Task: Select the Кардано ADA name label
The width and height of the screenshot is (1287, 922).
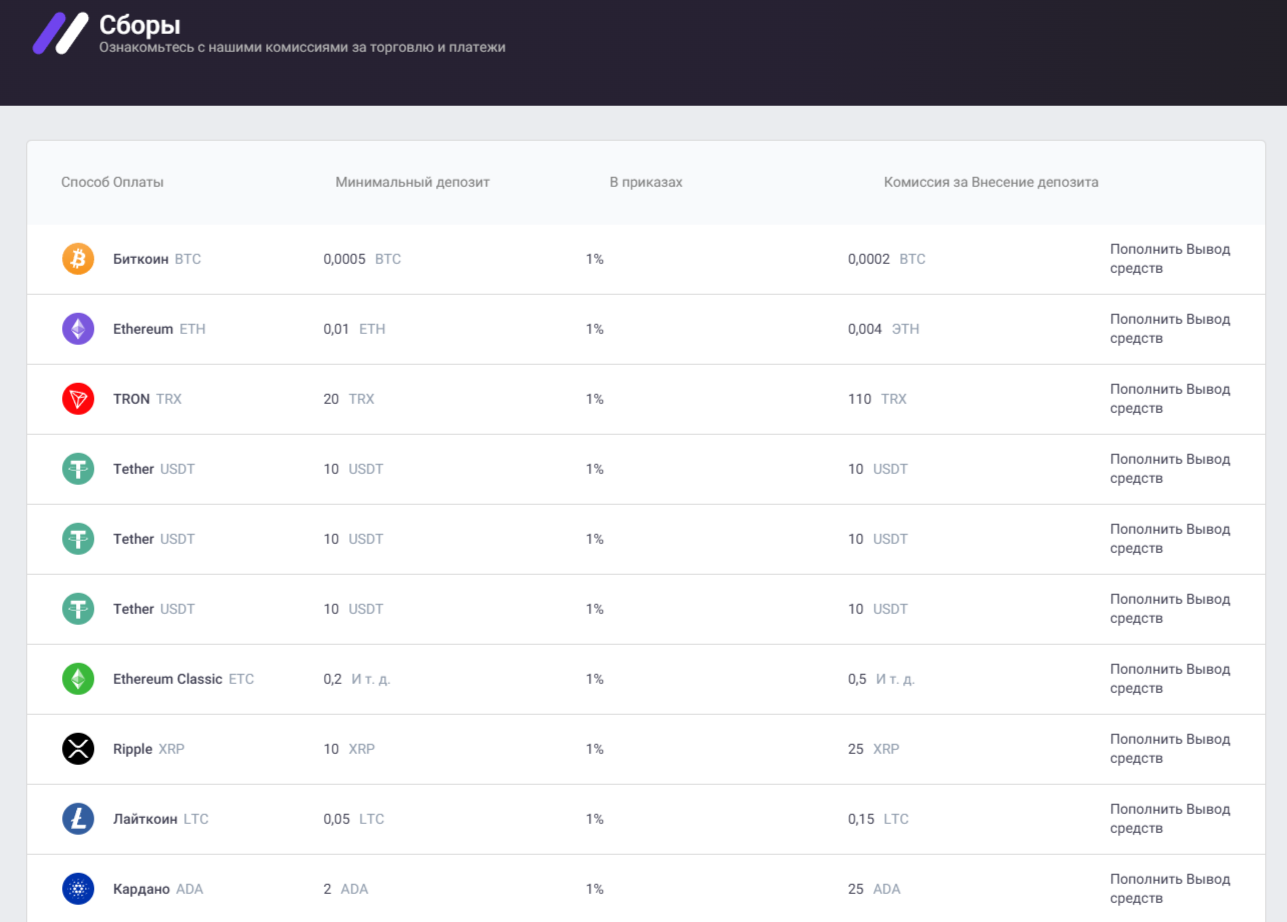Action: pyautogui.click(x=158, y=889)
